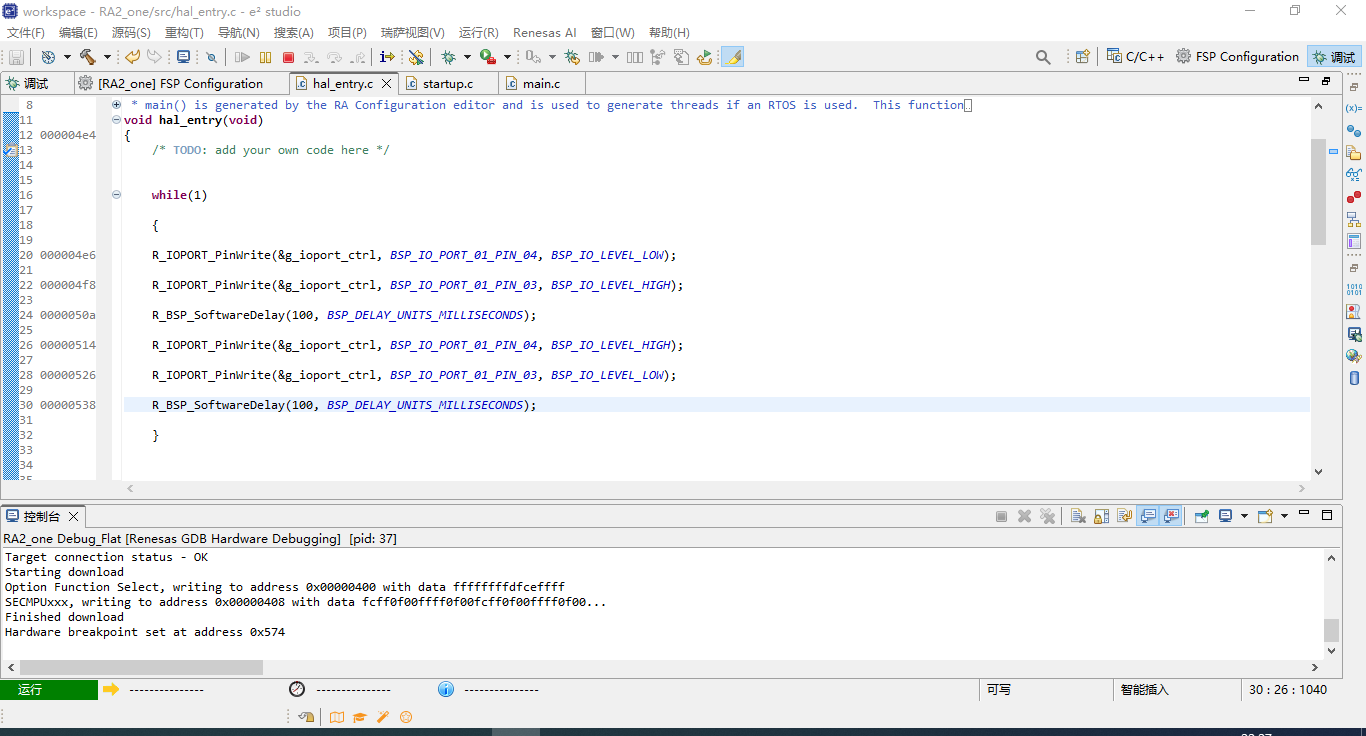
Task: Select the 调试 view tab on left
Action: pos(36,83)
